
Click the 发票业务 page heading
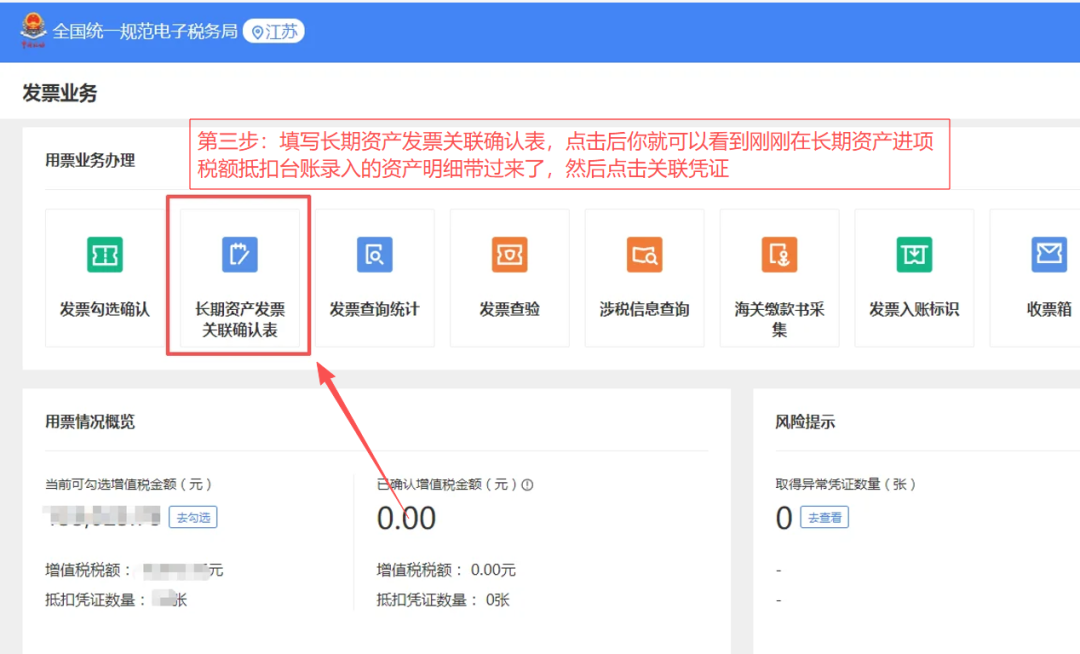click(x=60, y=93)
